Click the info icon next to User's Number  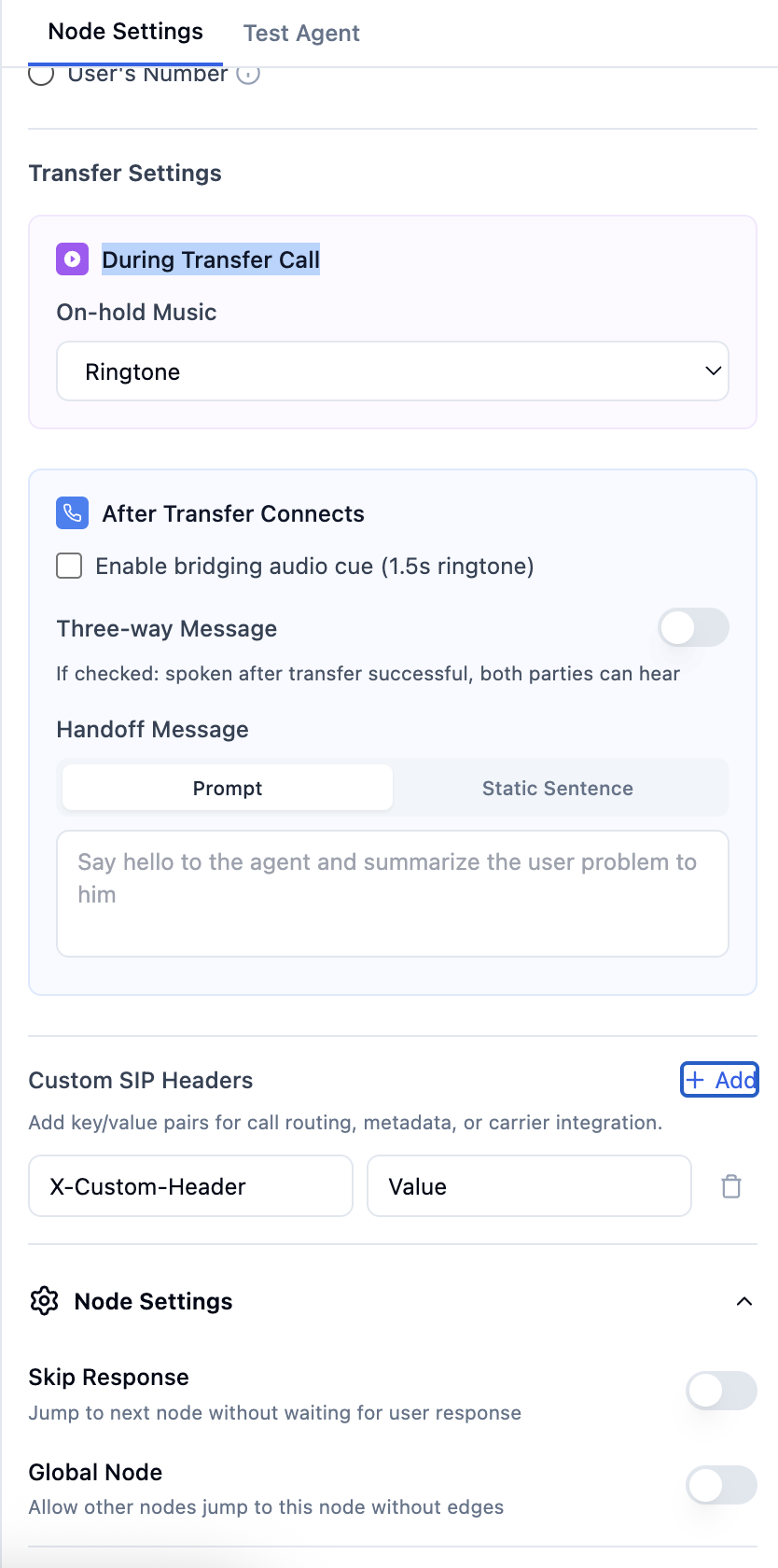click(x=248, y=75)
